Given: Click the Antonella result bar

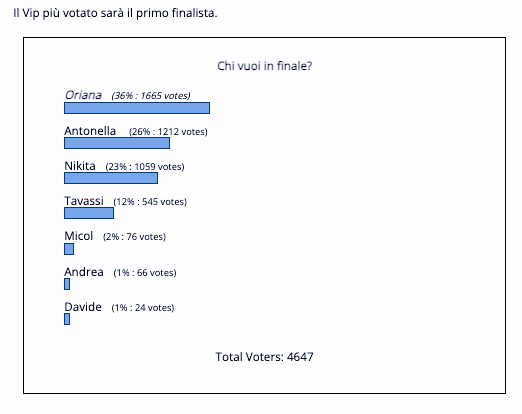Looking at the screenshot, I should tap(117, 143).
